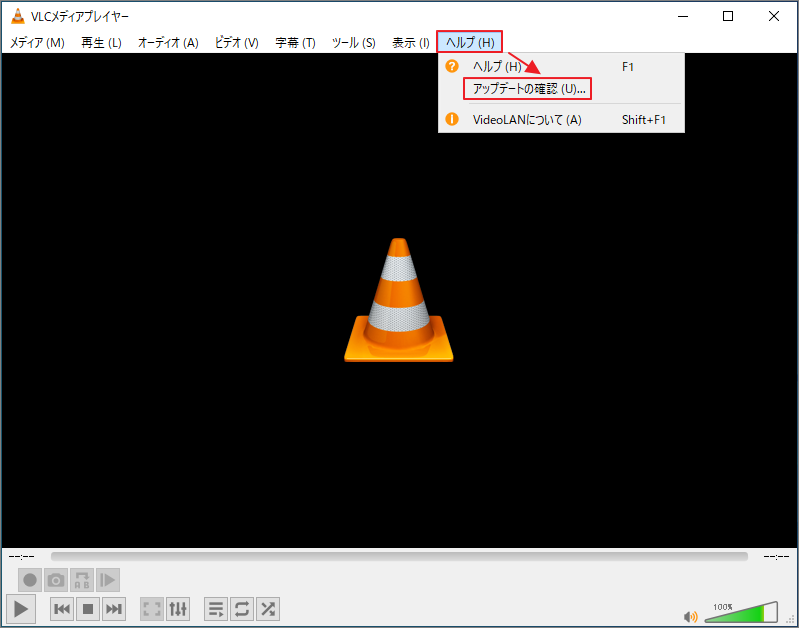Open the 字幕 (T) menu
Image resolution: width=799 pixels, height=628 pixels.
pyautogui.click(x=296, y=42)
